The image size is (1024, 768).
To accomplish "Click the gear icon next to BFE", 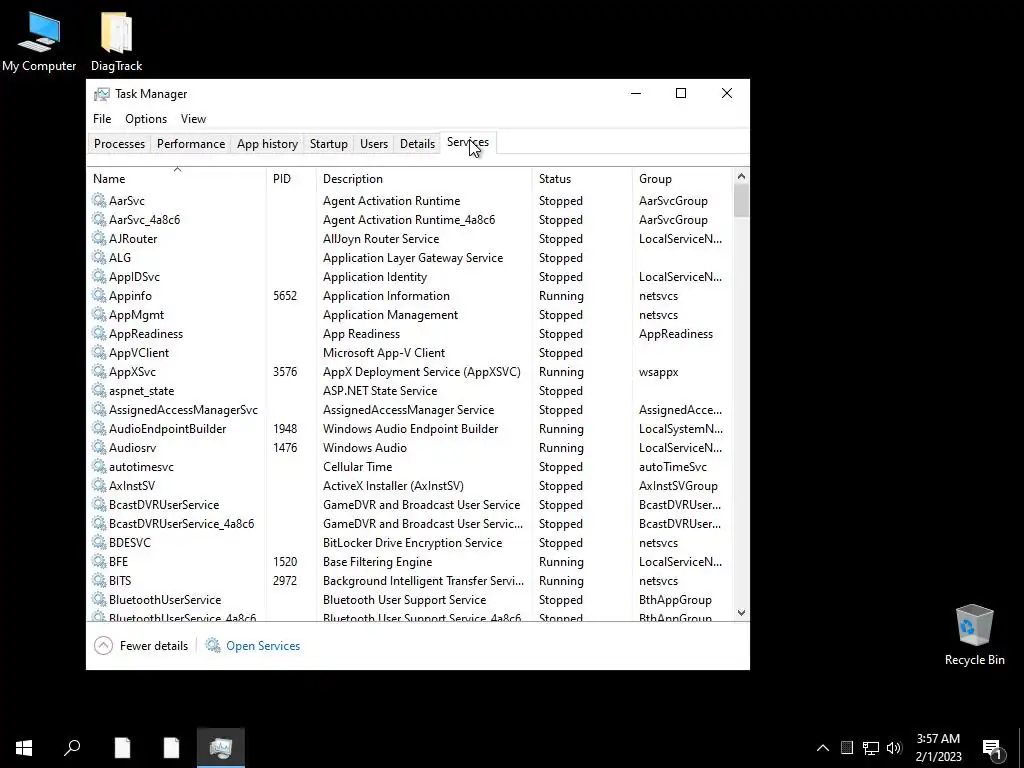I will 99,562.
